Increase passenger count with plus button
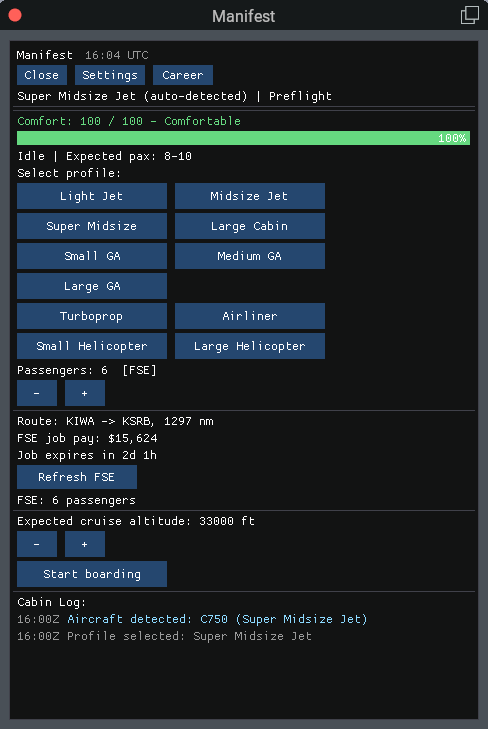488x729 pixels. [85, 393]
